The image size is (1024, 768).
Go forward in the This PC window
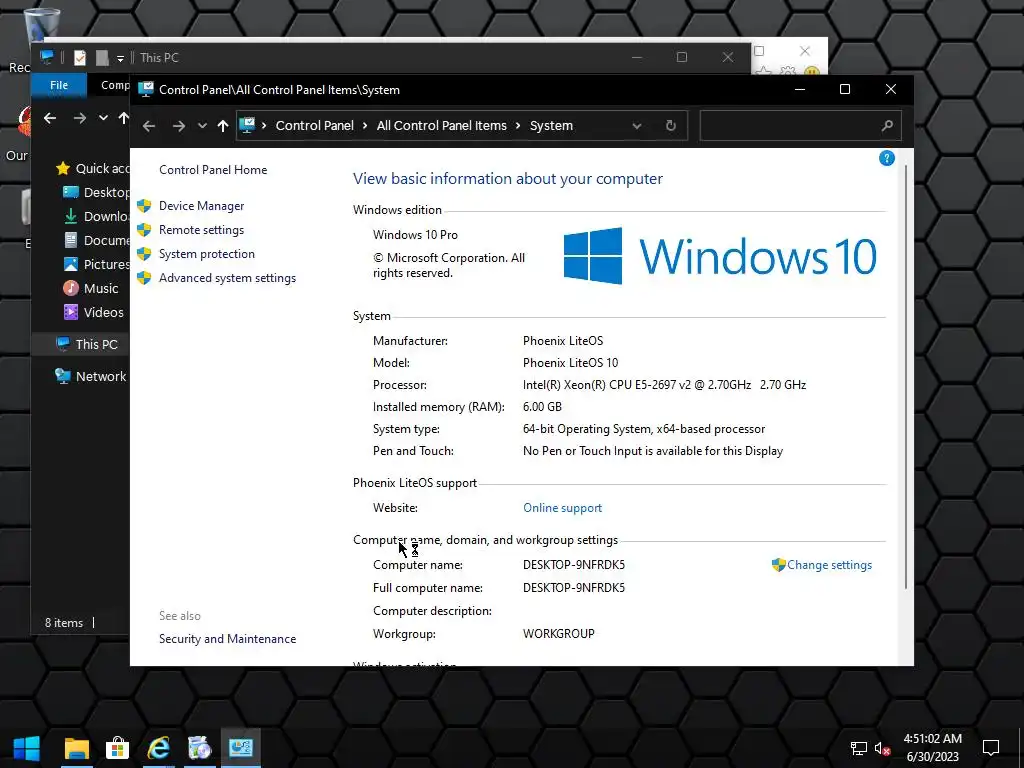[80, 118]
